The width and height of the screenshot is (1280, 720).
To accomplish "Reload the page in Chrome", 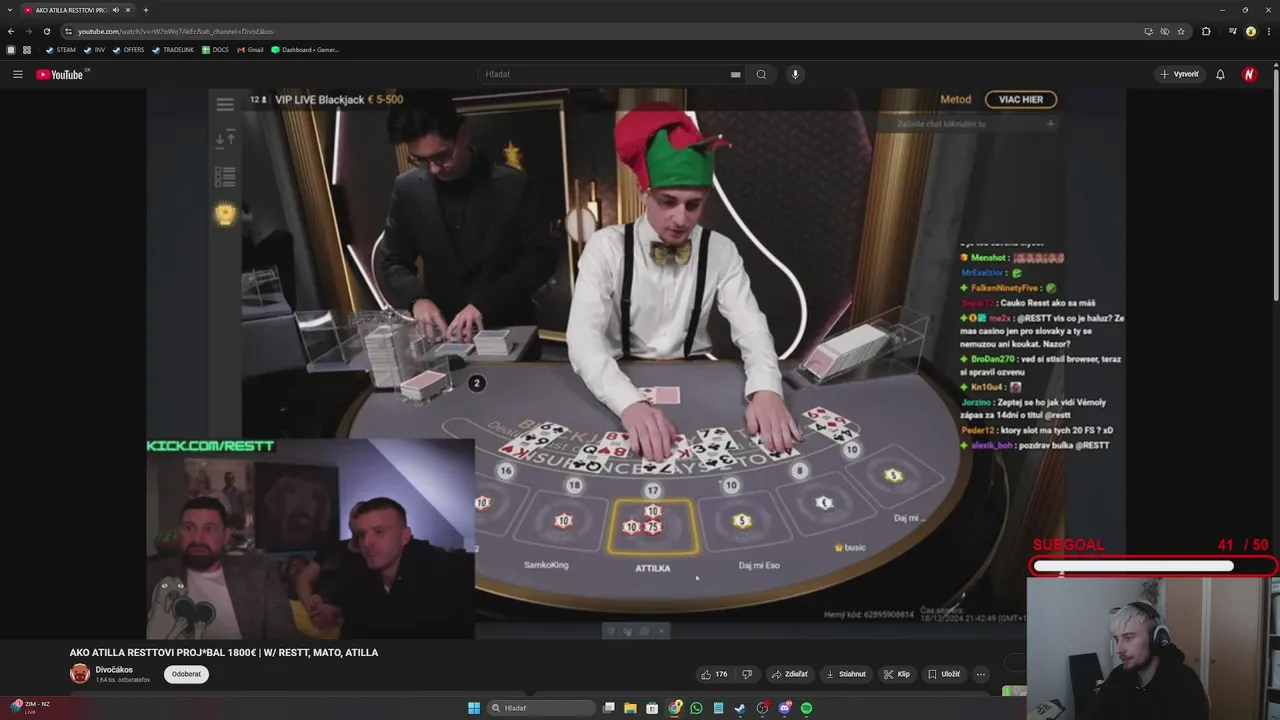I will (46, 31).
